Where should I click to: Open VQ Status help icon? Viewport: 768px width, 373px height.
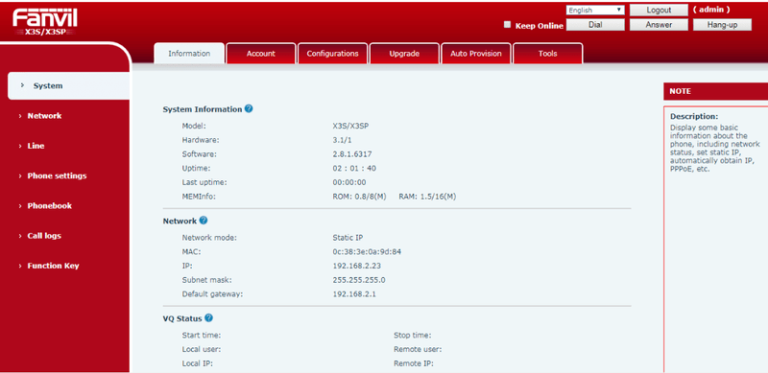coord(209,318)
